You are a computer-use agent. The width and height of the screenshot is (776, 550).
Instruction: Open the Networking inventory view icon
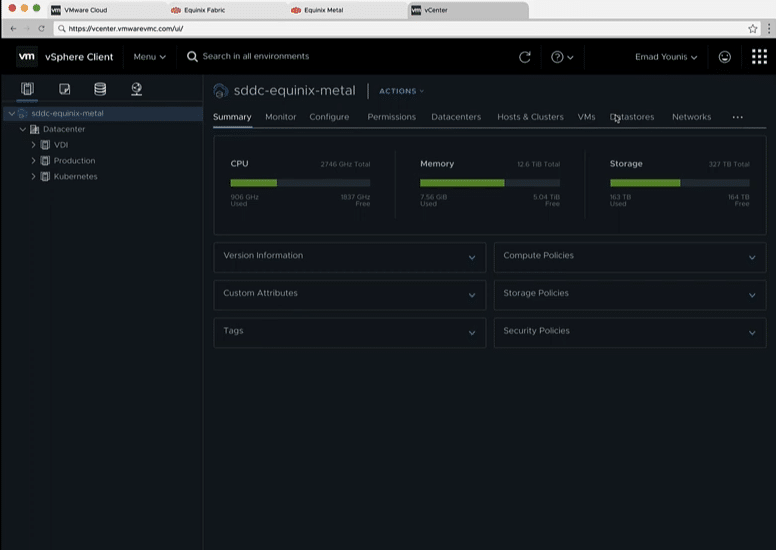(137, 89)
